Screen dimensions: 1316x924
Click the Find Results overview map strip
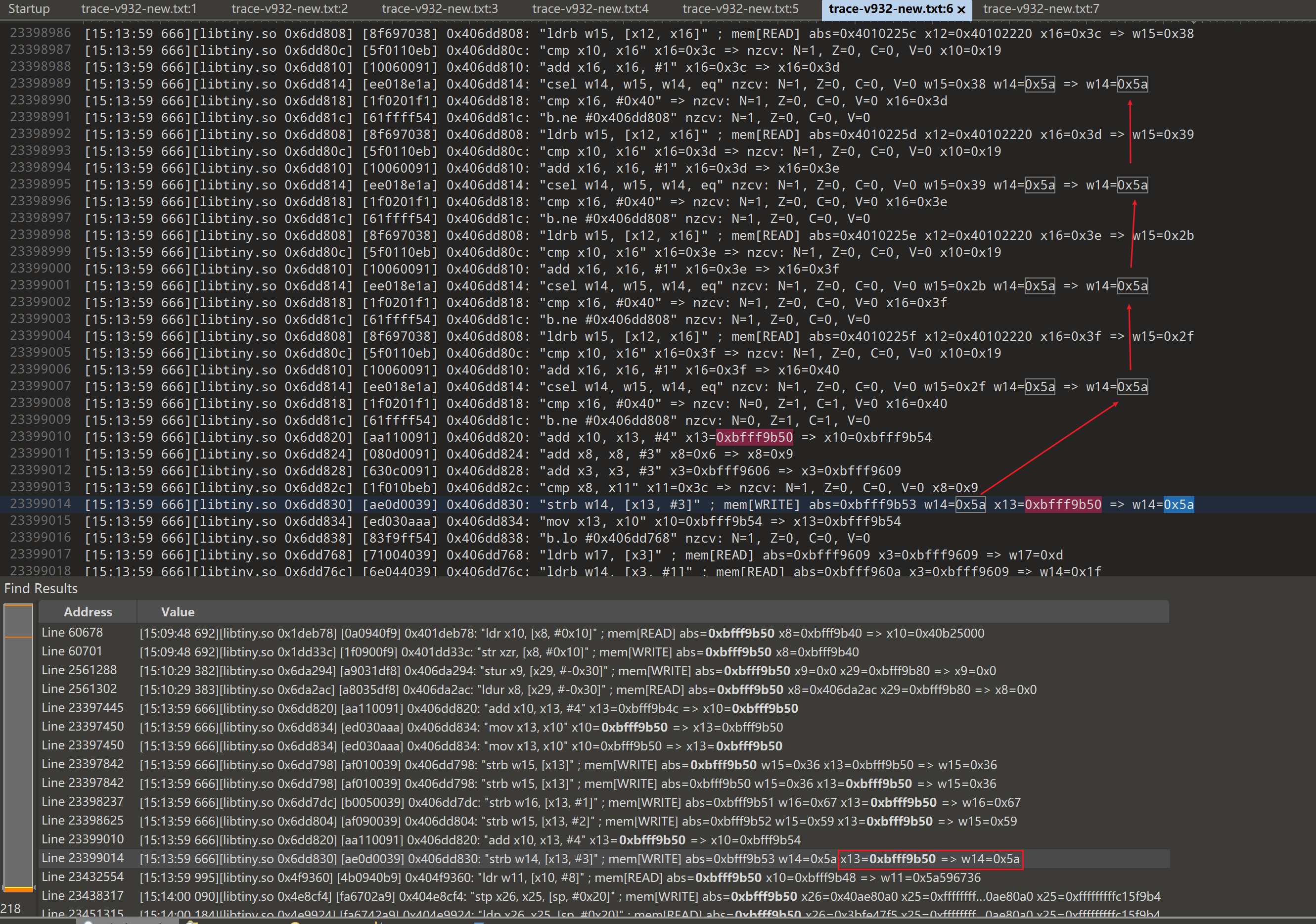pos(18,747)
